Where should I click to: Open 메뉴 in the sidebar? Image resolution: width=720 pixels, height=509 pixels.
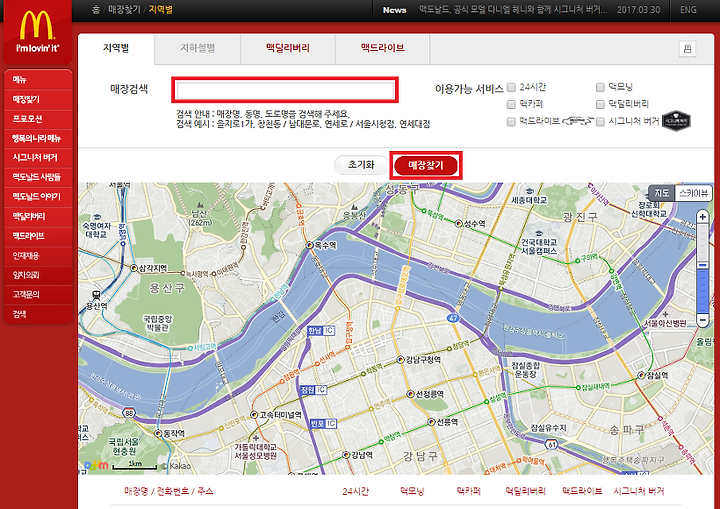38,79
